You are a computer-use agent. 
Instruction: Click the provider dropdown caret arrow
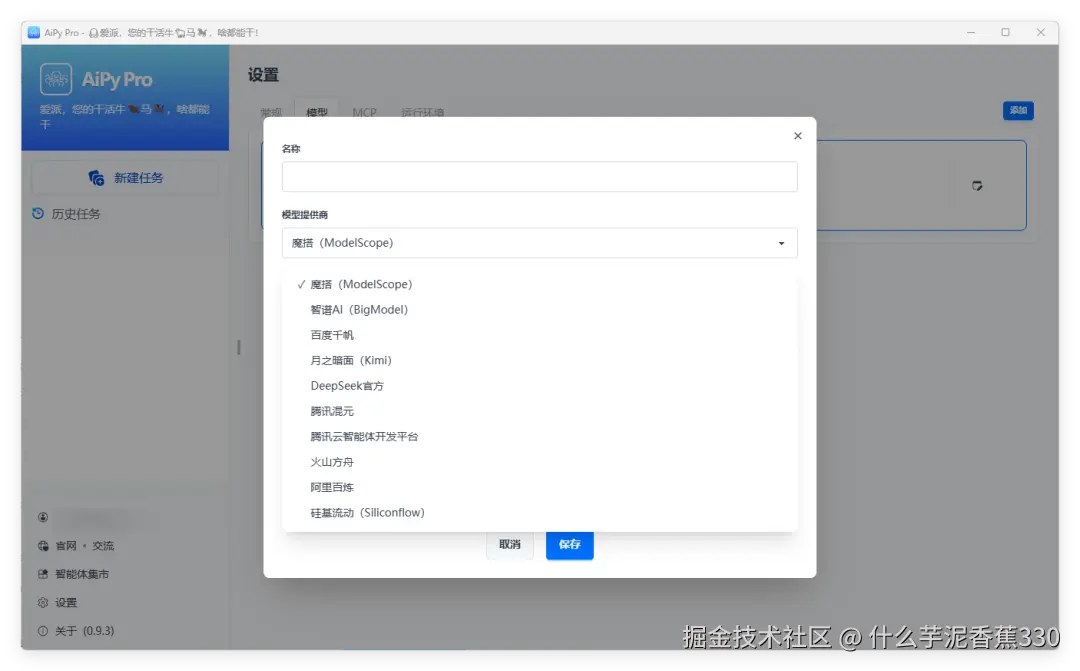click(x=781, y=243)
